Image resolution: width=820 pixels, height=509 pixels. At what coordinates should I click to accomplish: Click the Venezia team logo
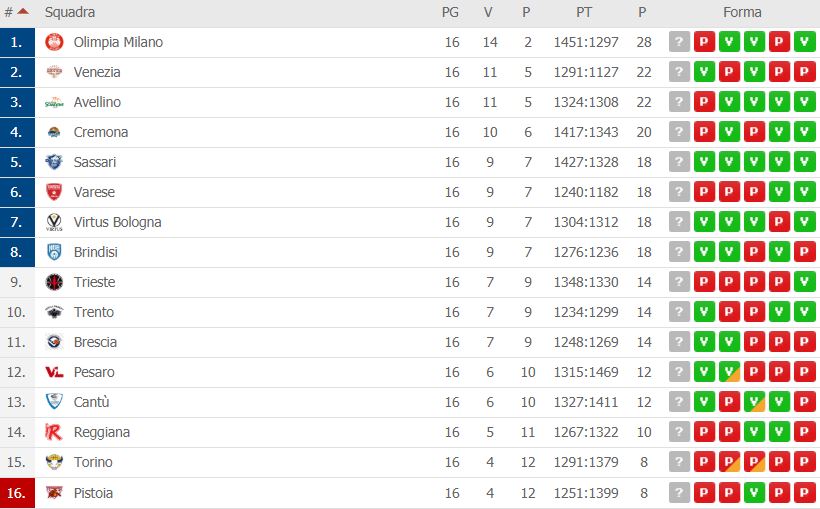tap(54, 72)
